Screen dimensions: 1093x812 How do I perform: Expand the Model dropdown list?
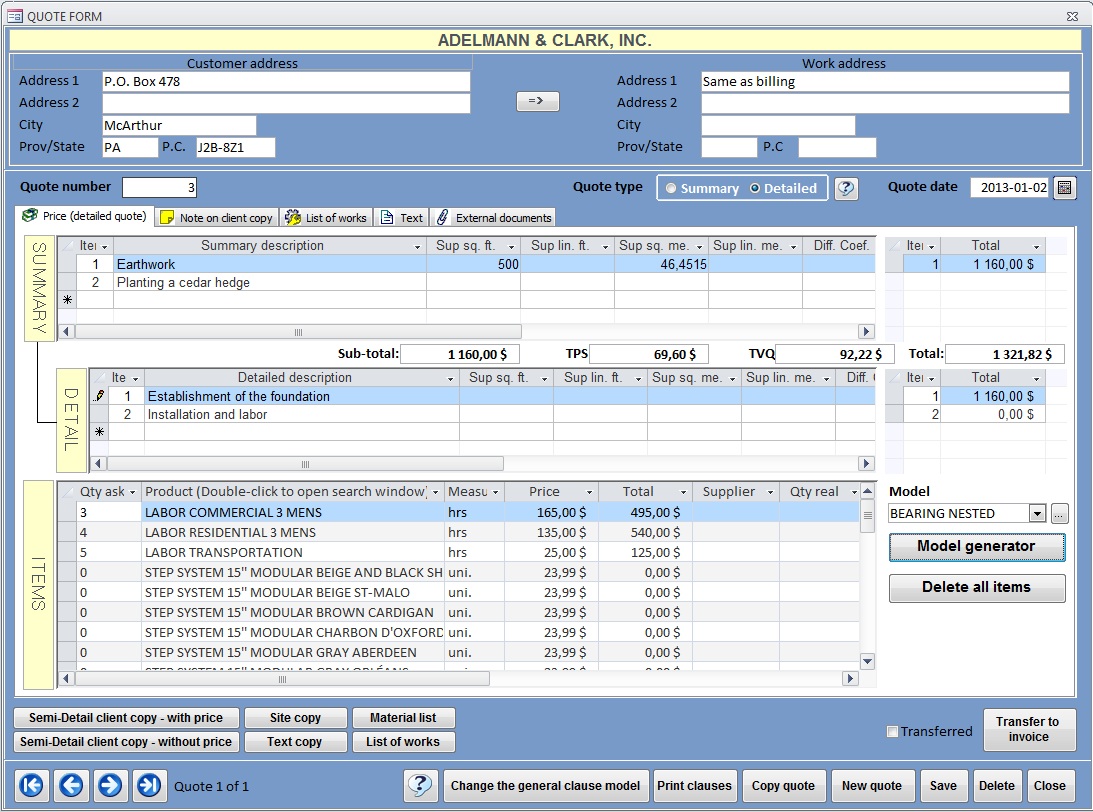coord(1037,513)
